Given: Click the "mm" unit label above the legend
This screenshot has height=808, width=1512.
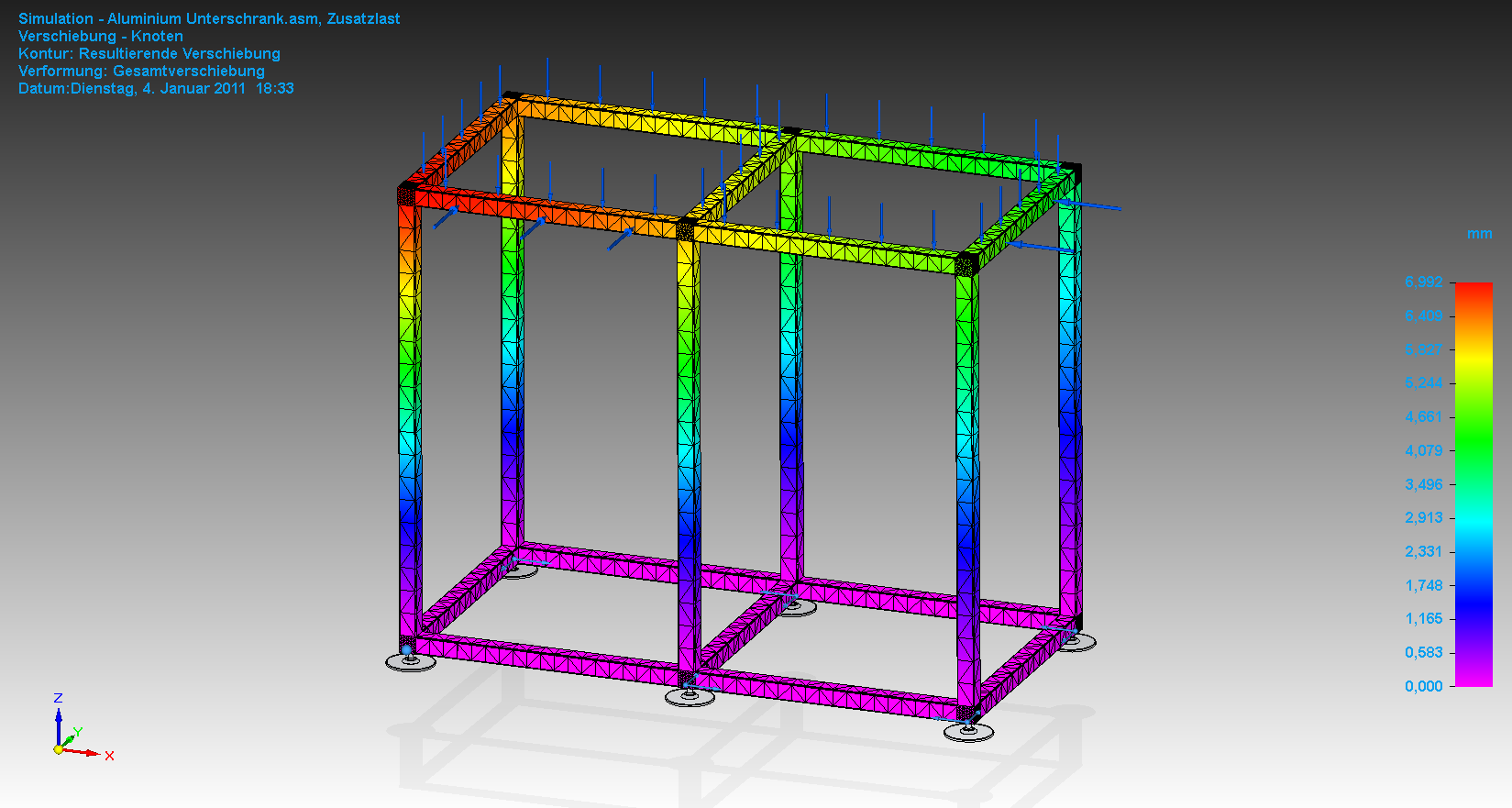Looking at the screenshot, I should 1479,234.
